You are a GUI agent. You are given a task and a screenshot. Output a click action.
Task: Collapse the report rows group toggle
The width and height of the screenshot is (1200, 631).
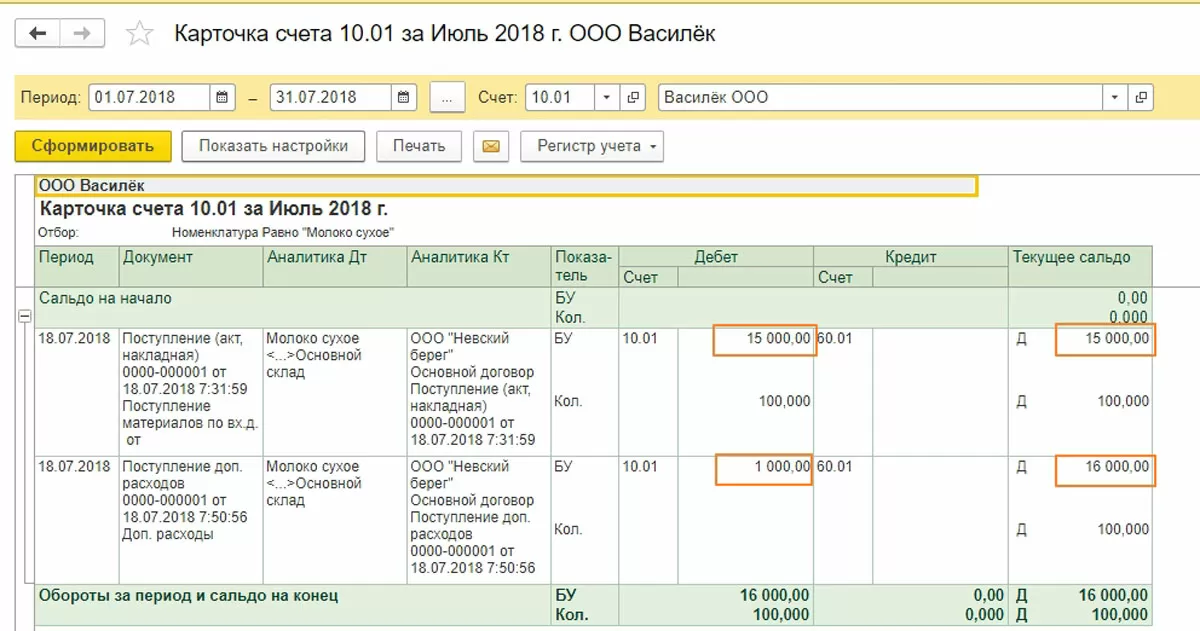(22, 315)
